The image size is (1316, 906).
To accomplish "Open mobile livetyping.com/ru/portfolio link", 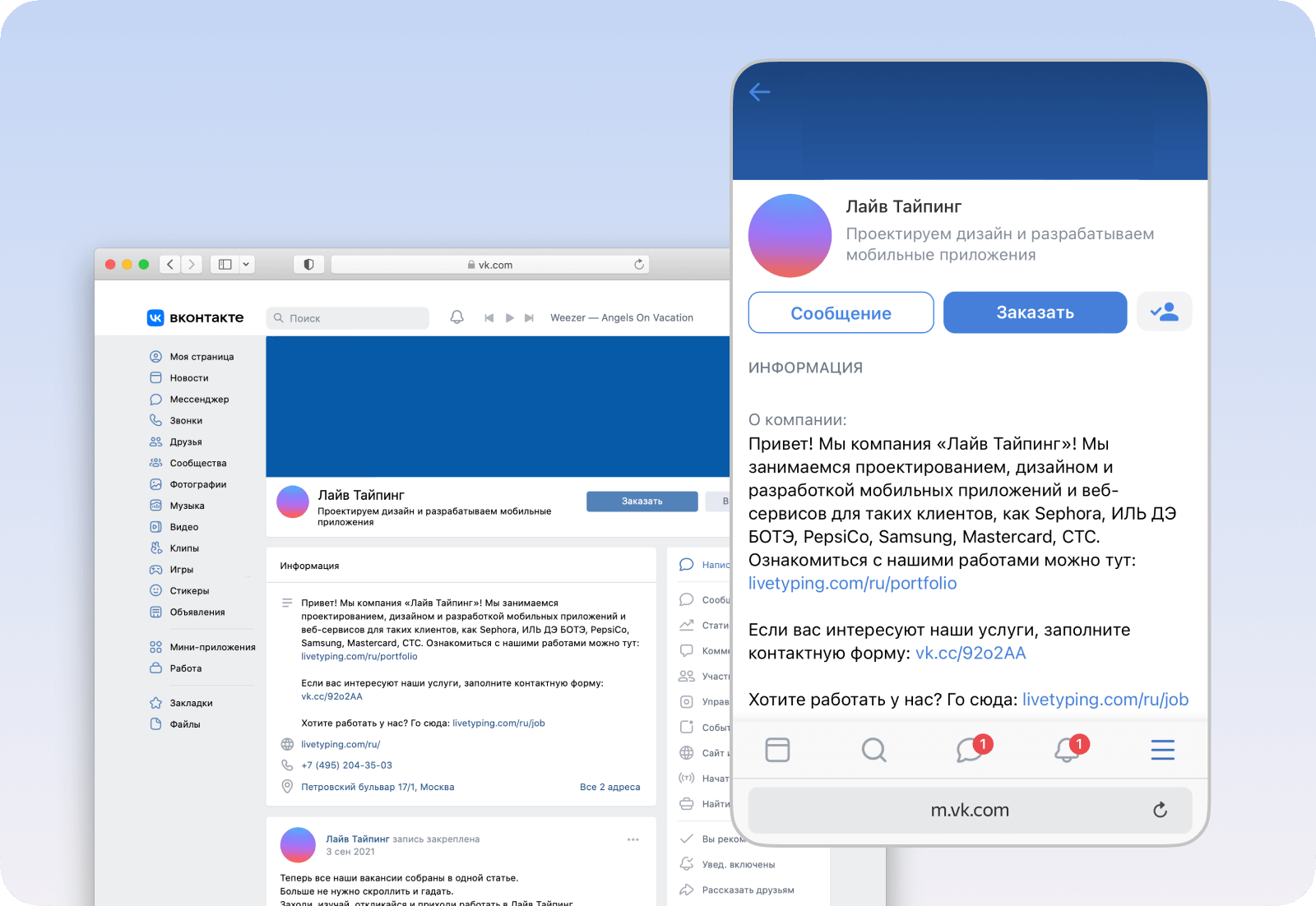I will (852, 584).
